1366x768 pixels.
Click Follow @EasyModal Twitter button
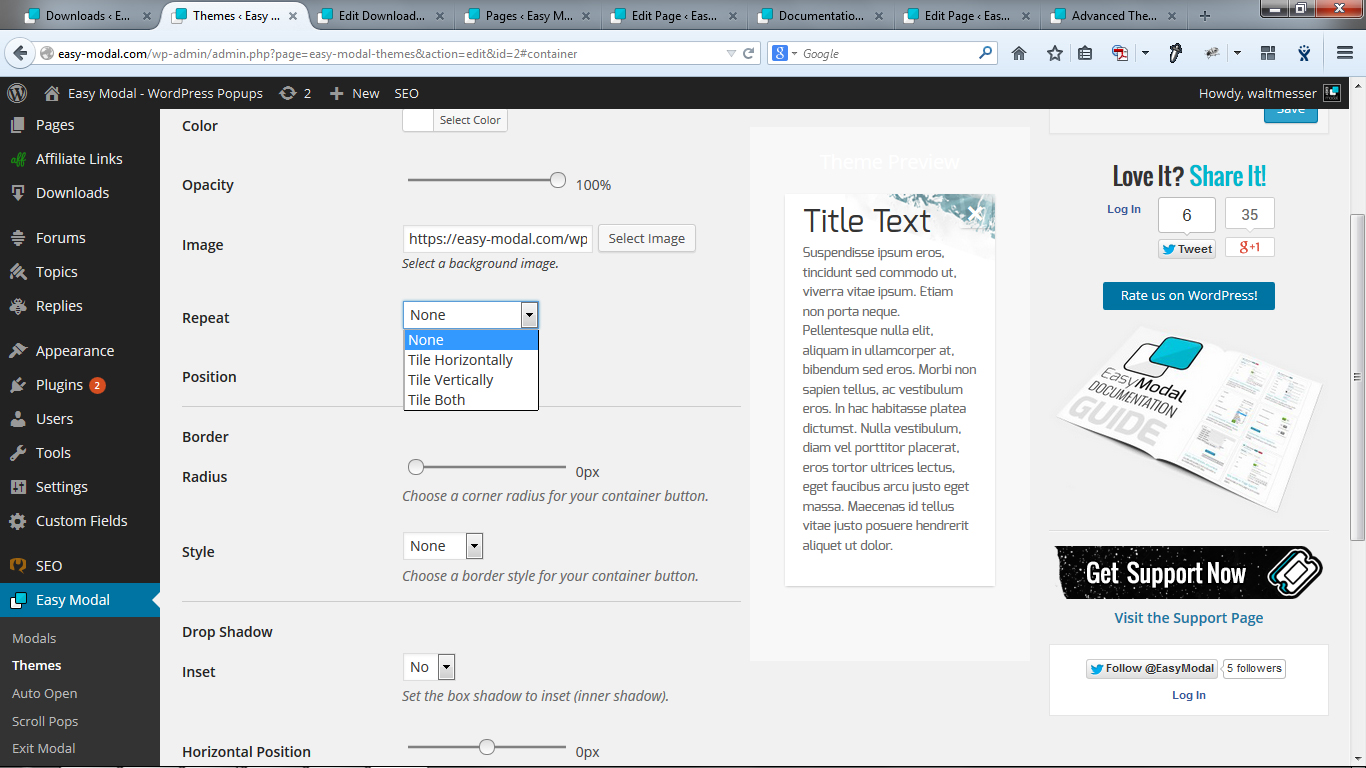tap(1152, 668)
